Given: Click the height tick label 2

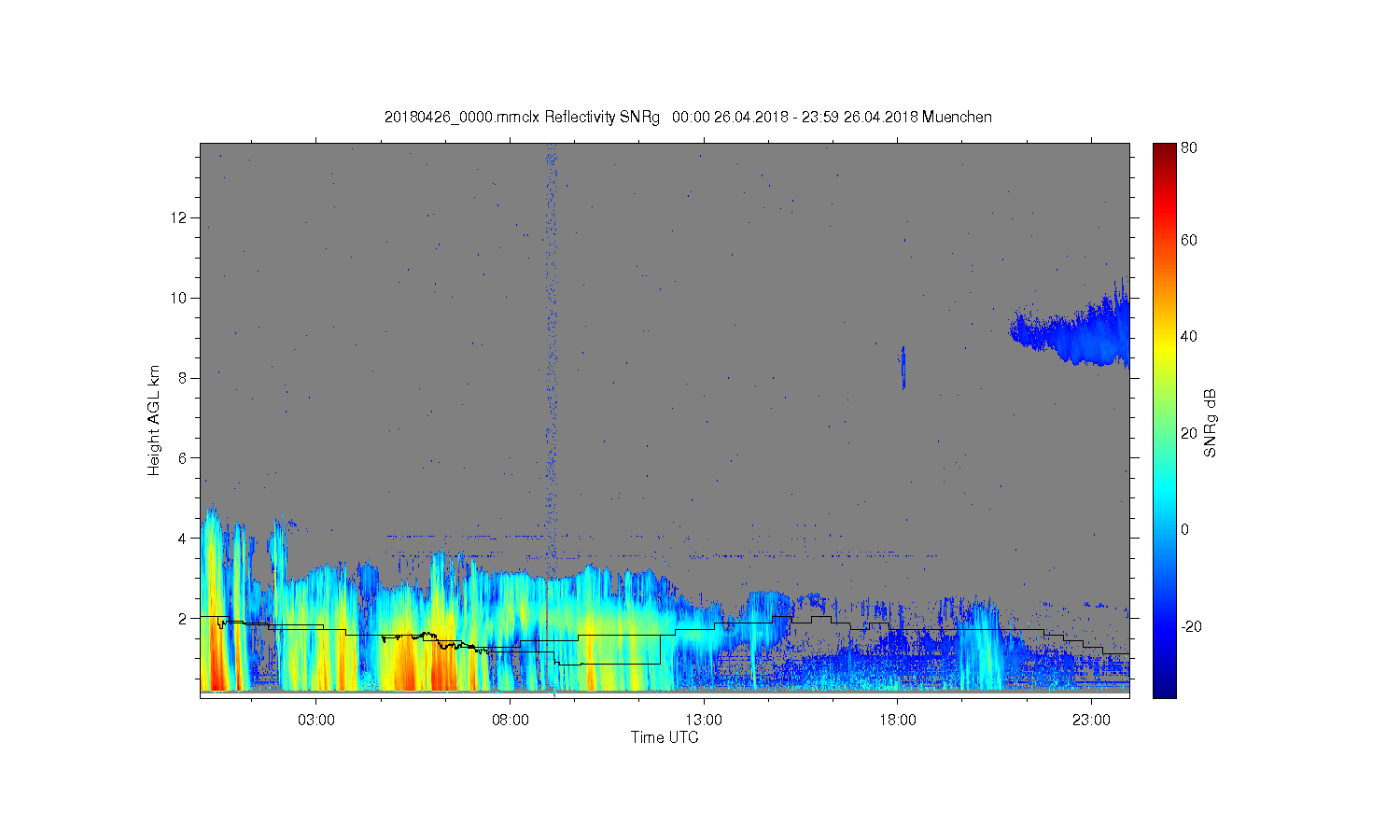Looking at the screenshot, I should (184, 619).
